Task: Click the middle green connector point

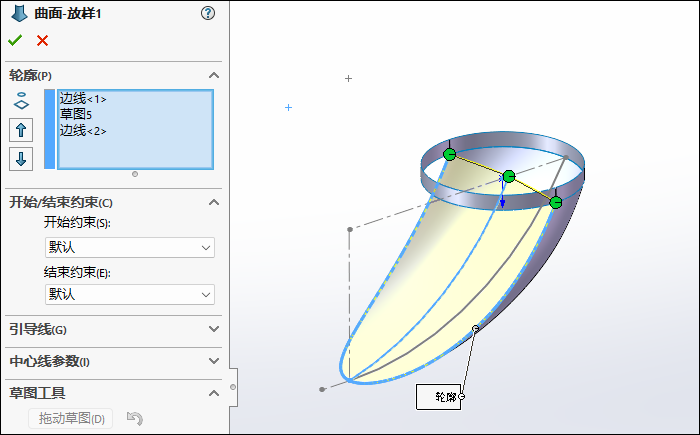Action: 509,176
